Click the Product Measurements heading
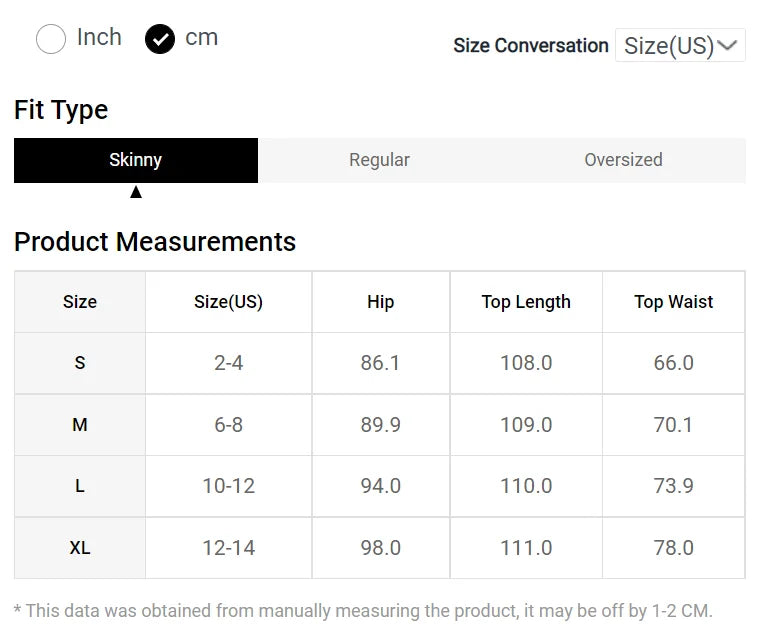This screenshot has width=760, height=629. (155, 242)
